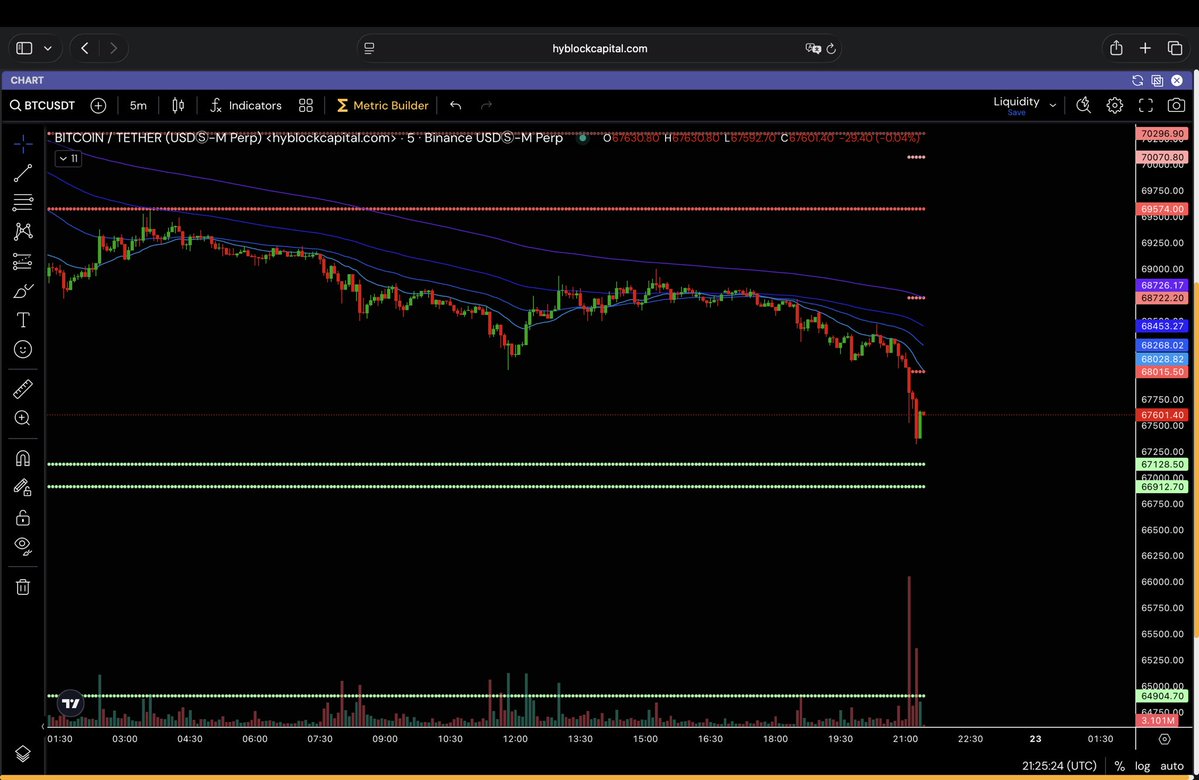The width and height of the screenshot is (1199, 780).
Task: Refresh the CHART panel
Action: 1137,80
